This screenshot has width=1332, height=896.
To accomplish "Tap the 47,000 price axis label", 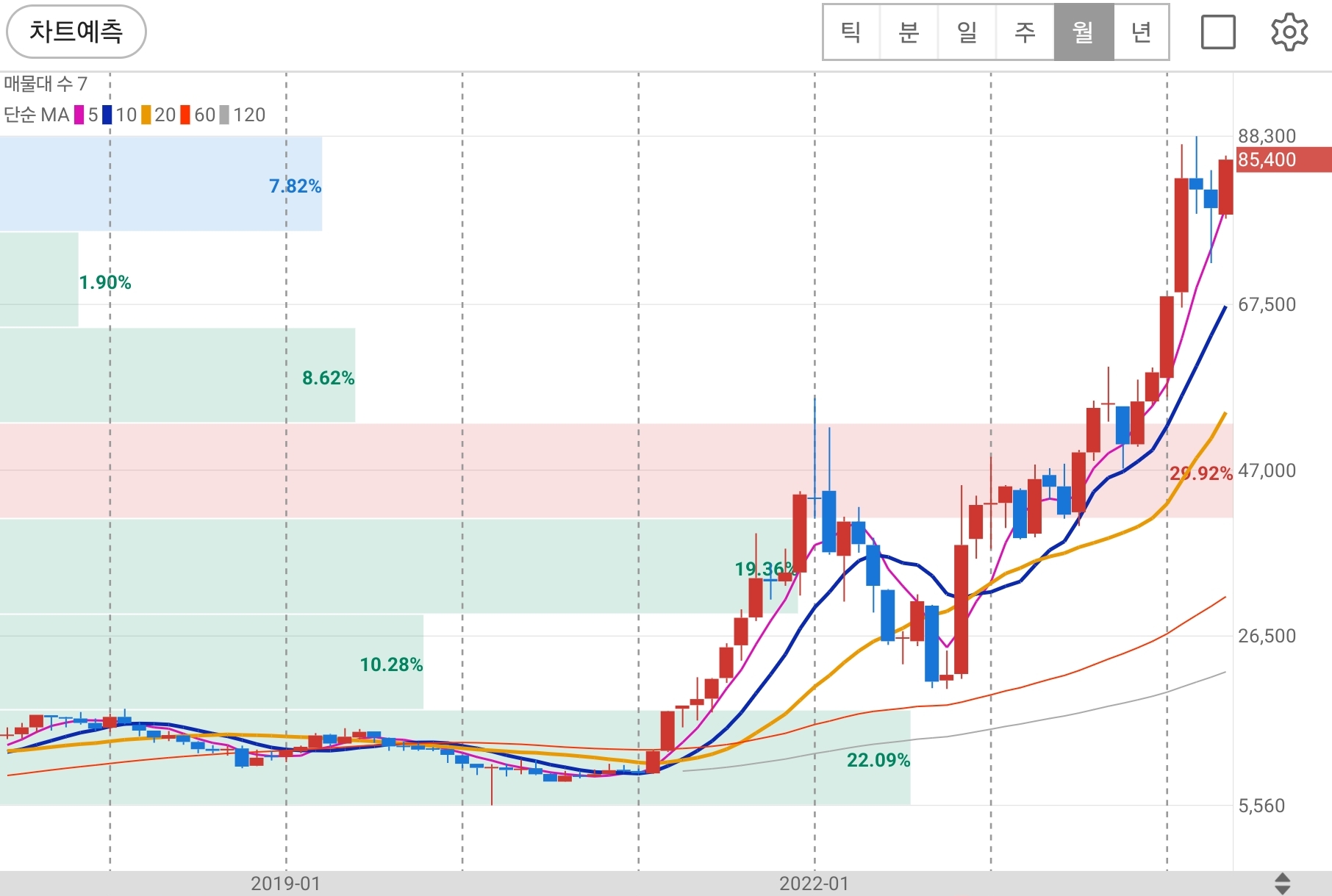I will pyautogui.click(x=1267, y=470).
